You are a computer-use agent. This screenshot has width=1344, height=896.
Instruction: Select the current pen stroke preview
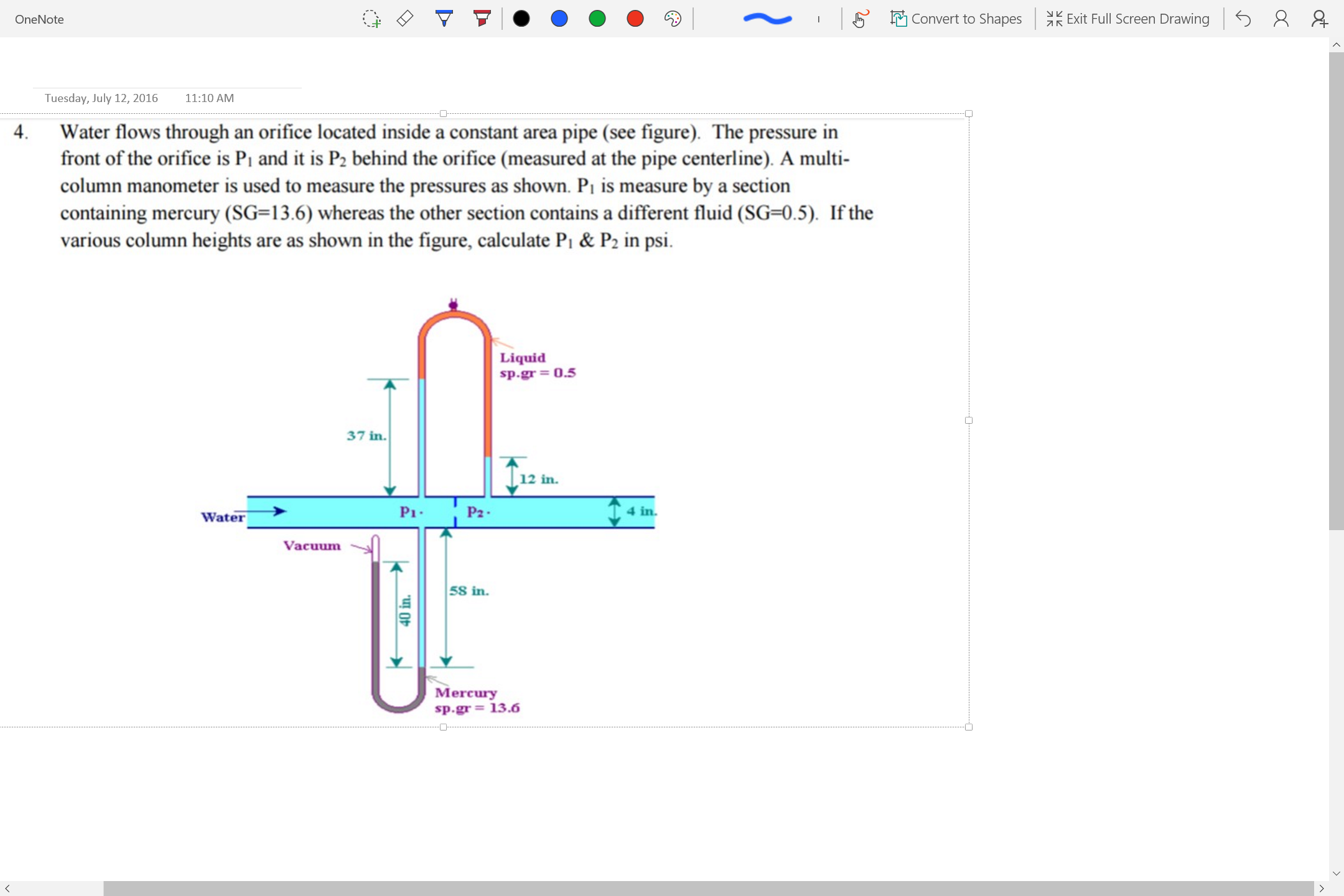coord(767,19)
